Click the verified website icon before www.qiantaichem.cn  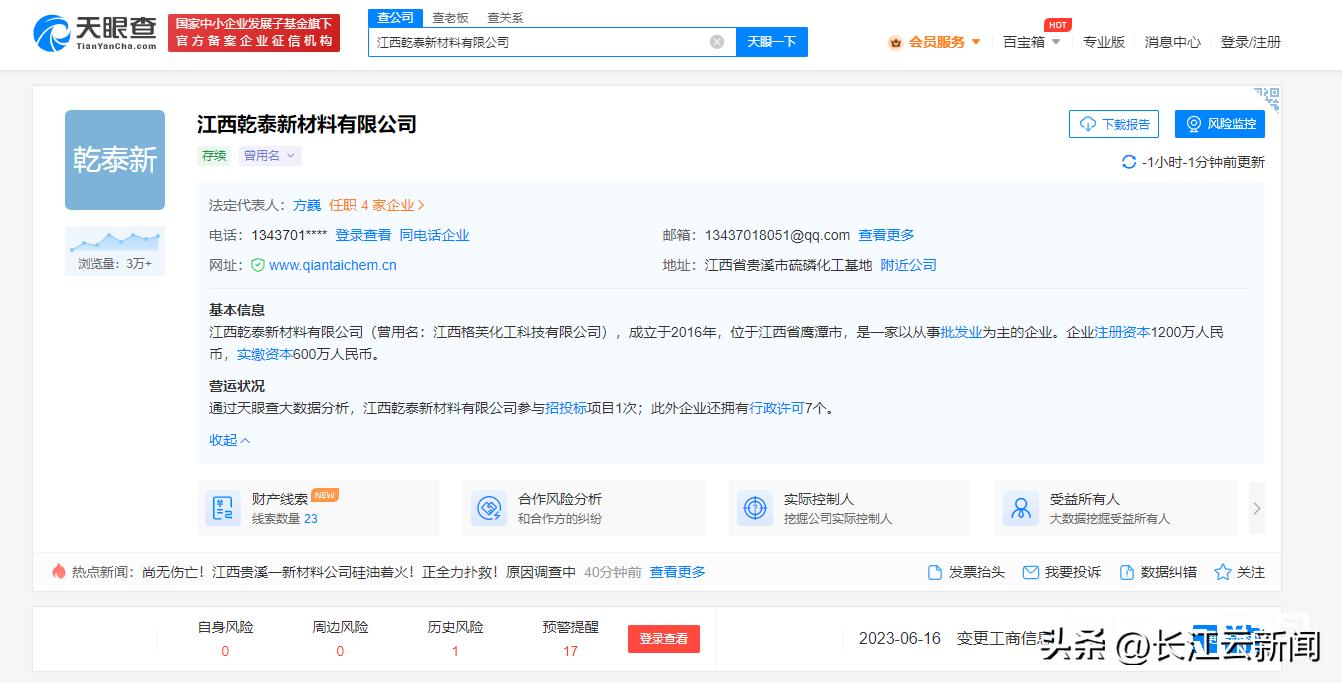click(x=258, y=265)
